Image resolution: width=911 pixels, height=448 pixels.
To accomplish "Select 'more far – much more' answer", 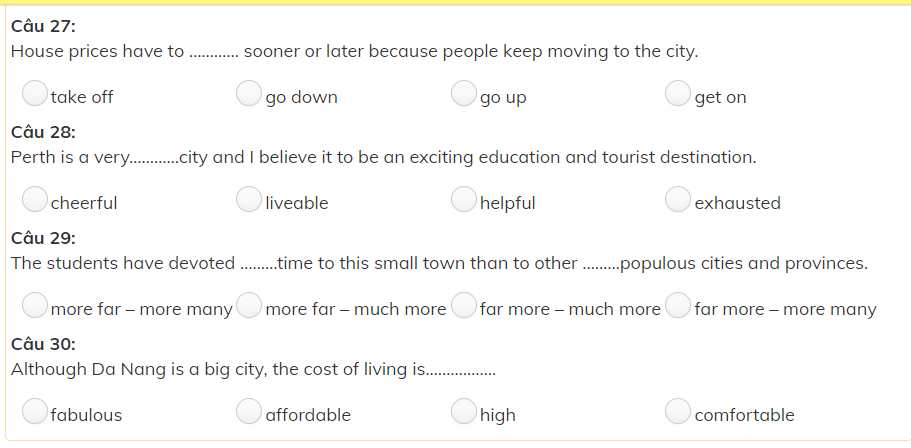I will coord(249,306).
